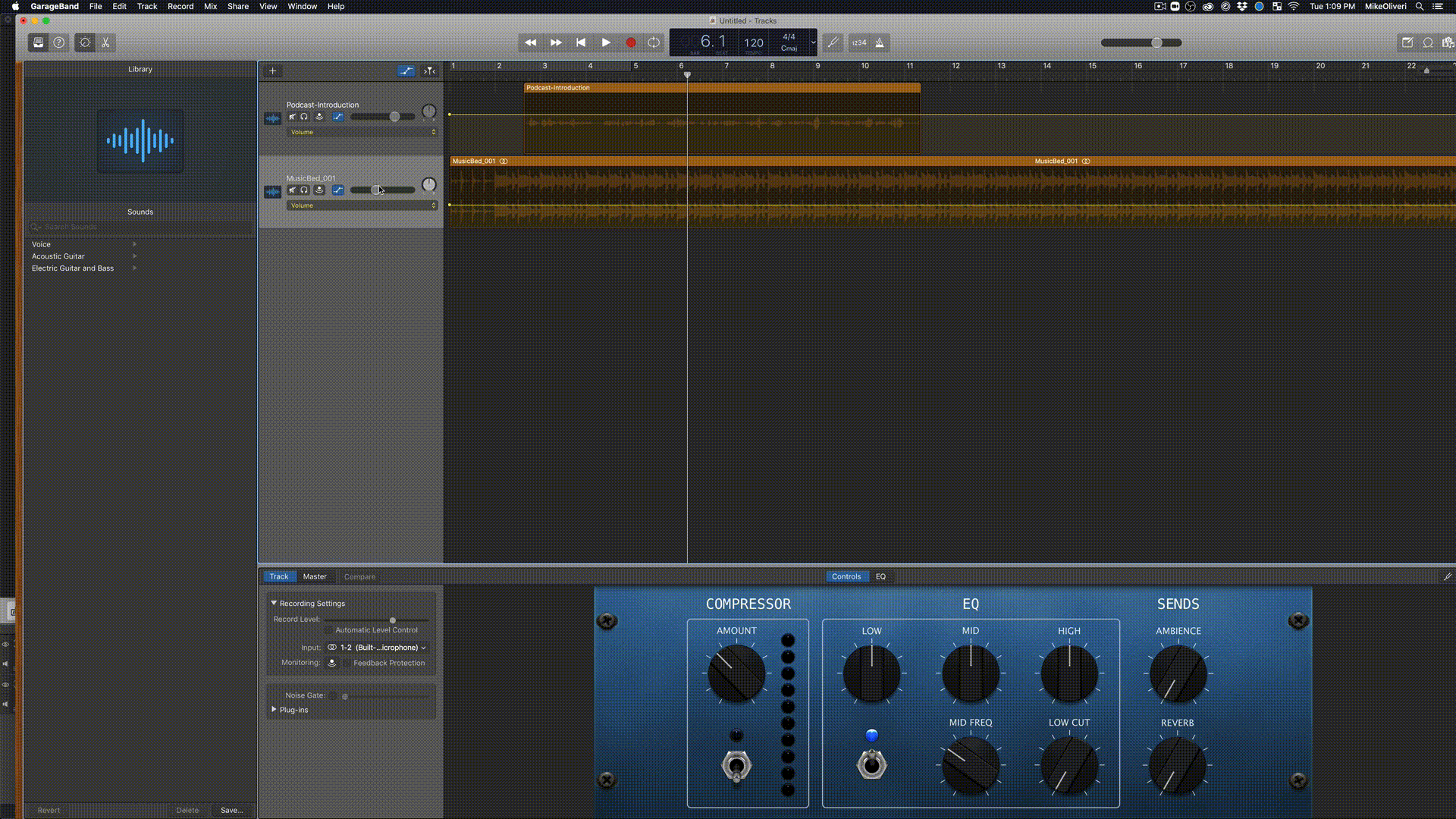Click the Record Level slider

tap(377, 620)
